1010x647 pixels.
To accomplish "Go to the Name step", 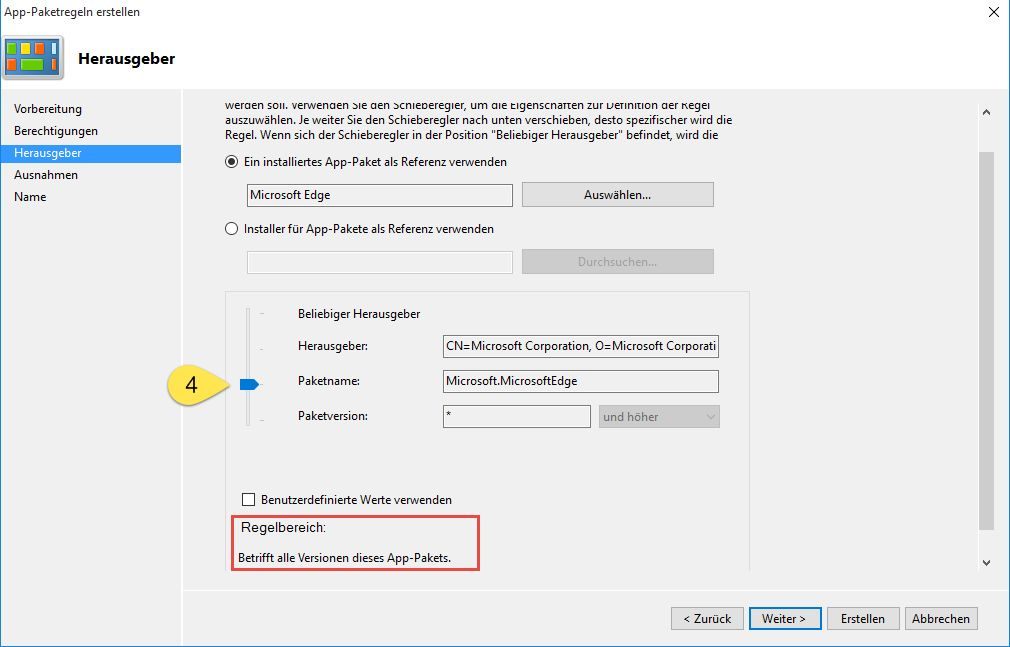I will coord(30,197).
